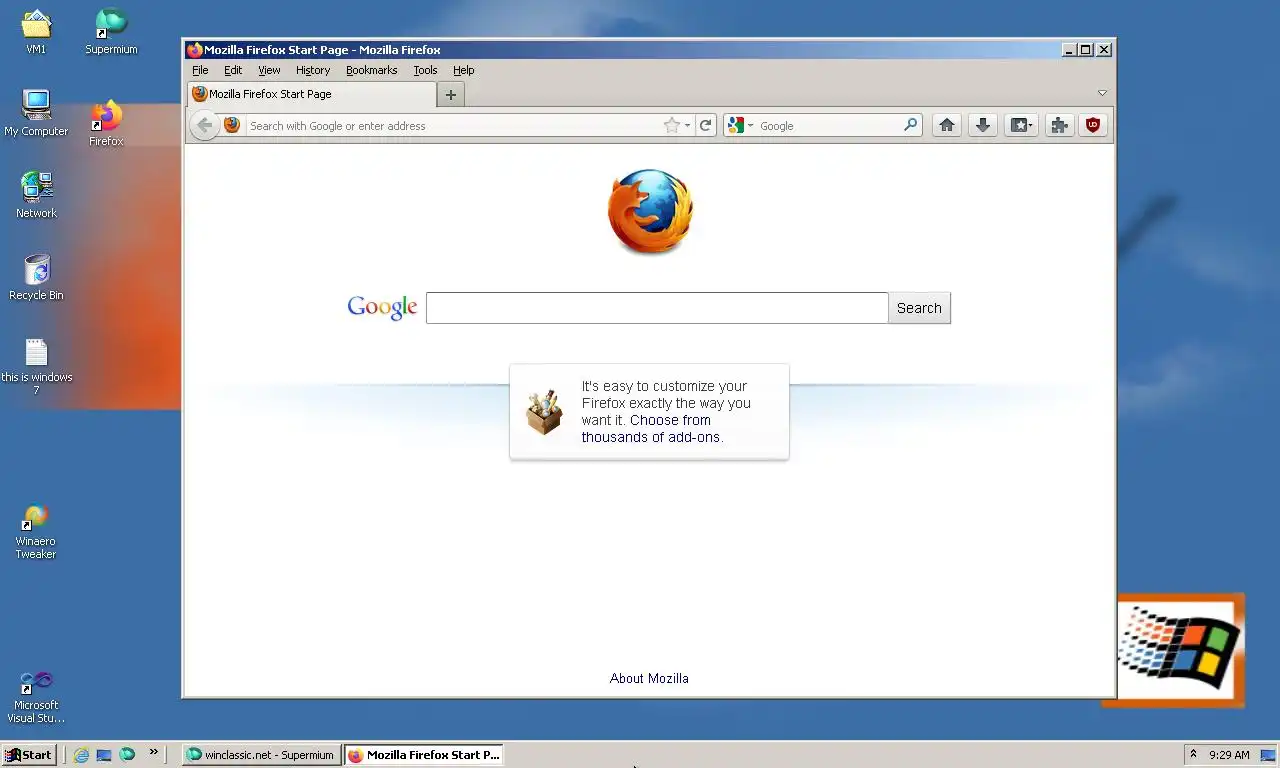Show bookmarks menu toolbar button
Image resolution: width=1280 pixels, height=768 pixels.
click(1021, 125)
